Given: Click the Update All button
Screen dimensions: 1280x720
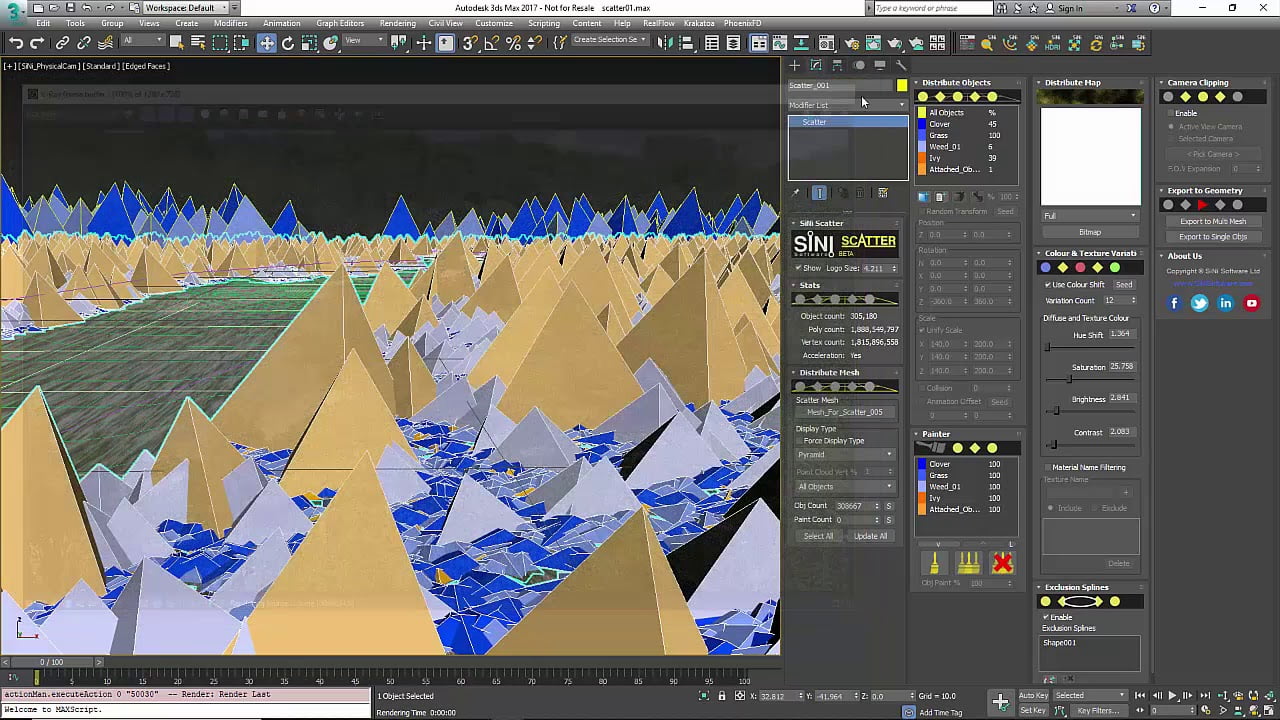Looking at the screenshot, I should [869, 536].
